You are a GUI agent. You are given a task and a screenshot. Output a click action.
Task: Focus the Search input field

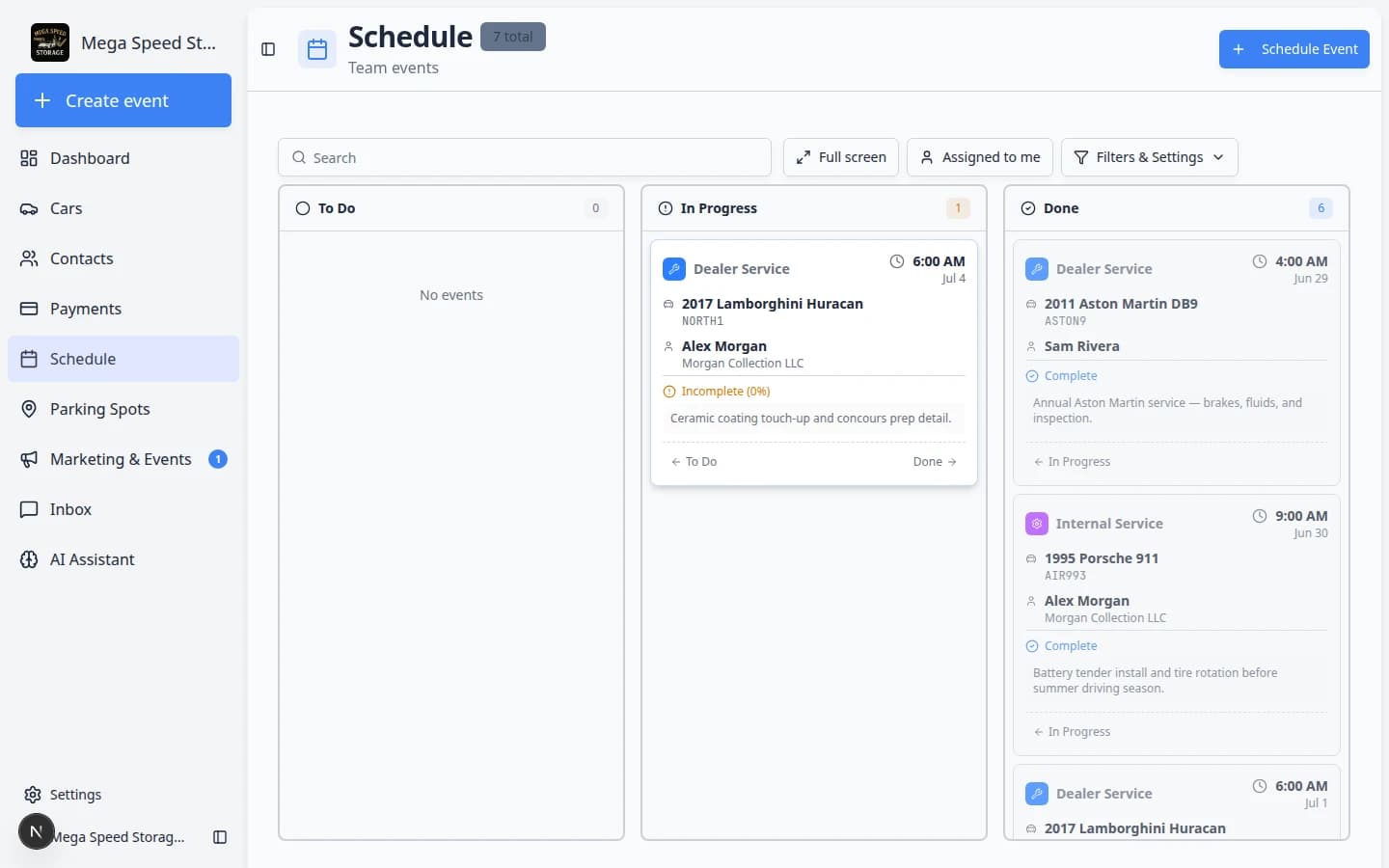point(525,157)
